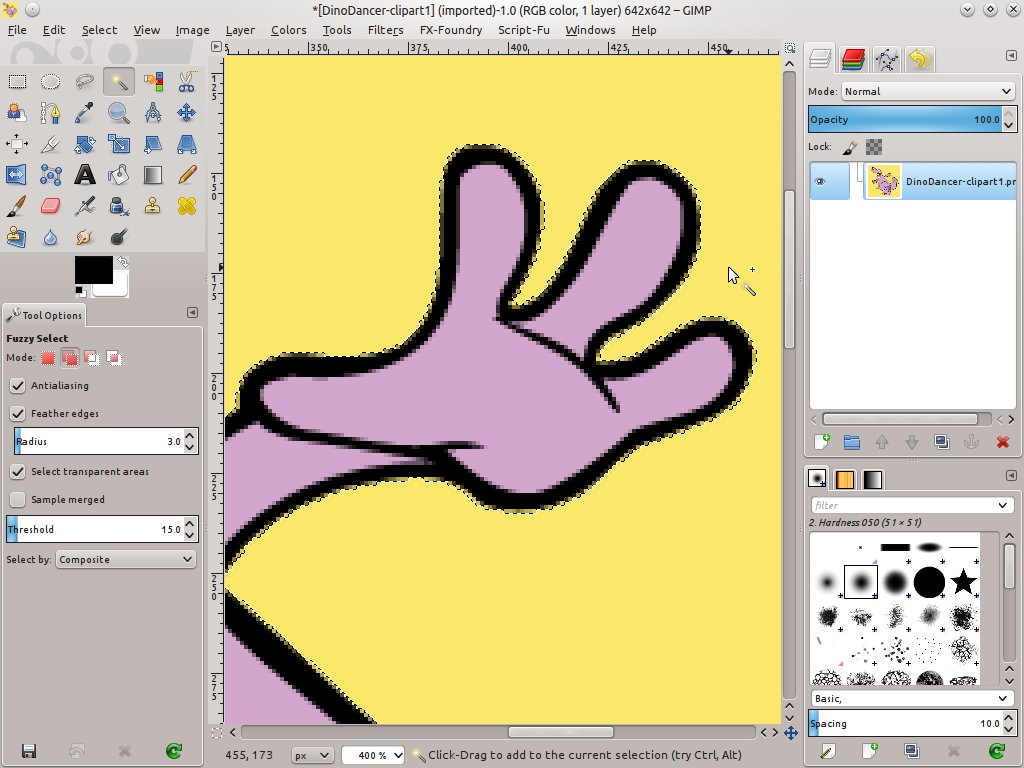Select the Fuzzy Select tool
This screenshot has width=1024, height=768.
119,81
